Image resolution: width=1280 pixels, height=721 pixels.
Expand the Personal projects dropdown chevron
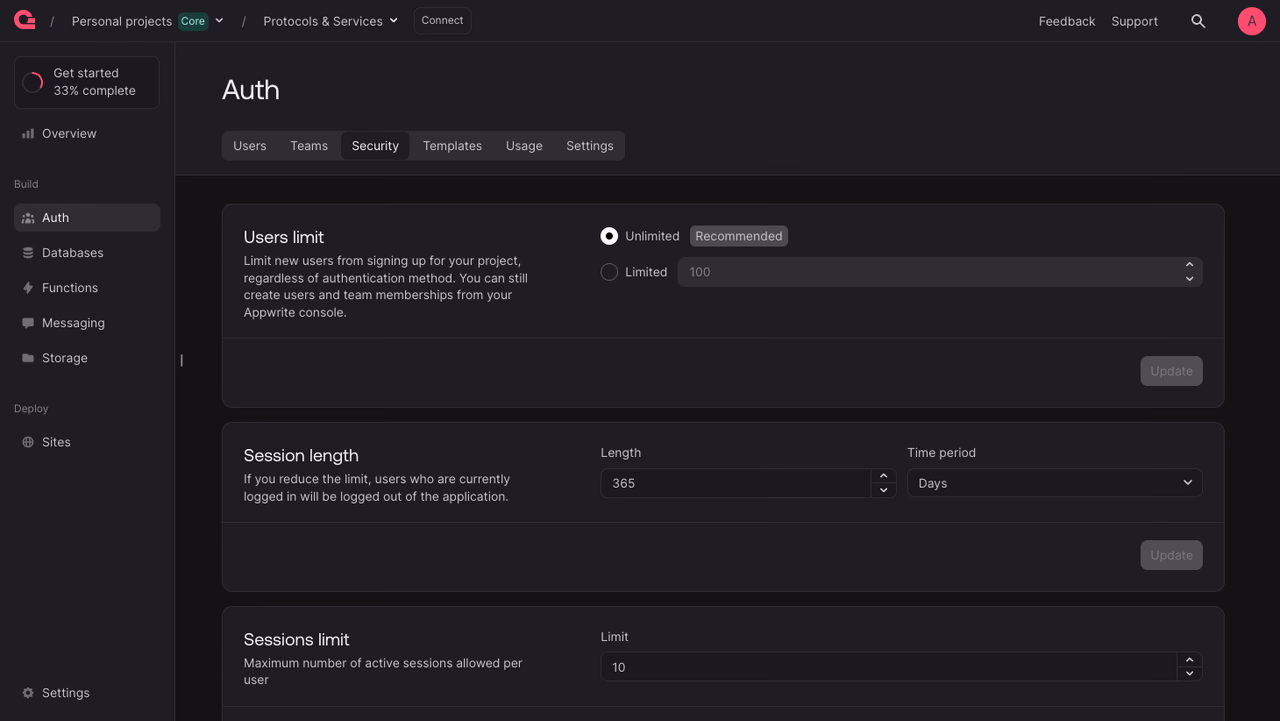219,21
